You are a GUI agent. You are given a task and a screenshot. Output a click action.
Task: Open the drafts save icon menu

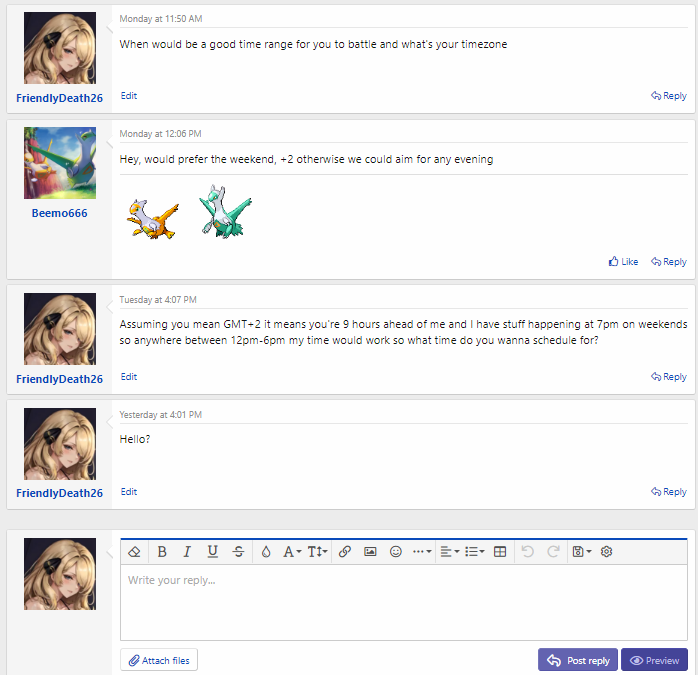point(581,551)
